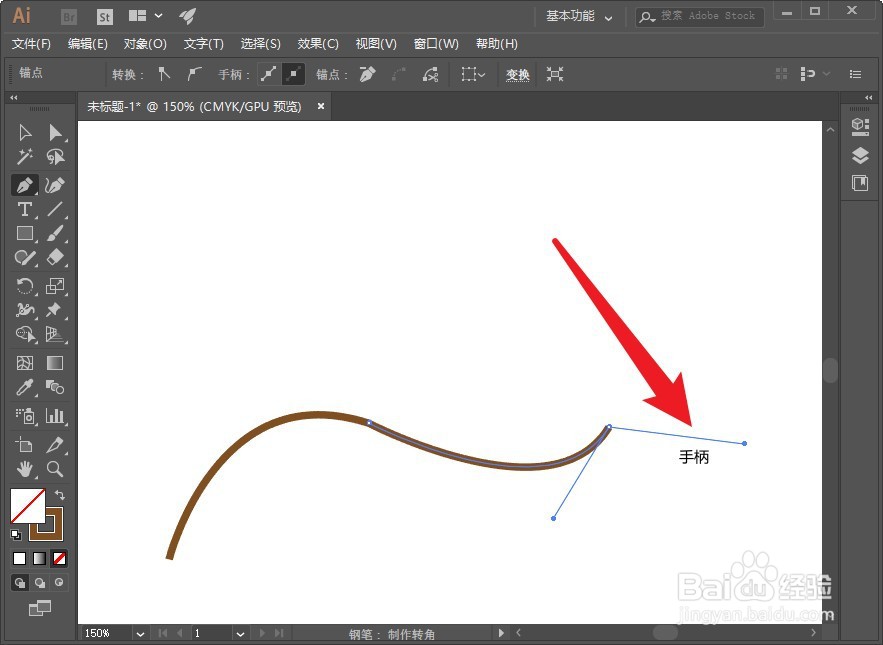This screenshot has width=883, height=645.
Task: Open the Layers panel icon
Action: pos(860,155)
